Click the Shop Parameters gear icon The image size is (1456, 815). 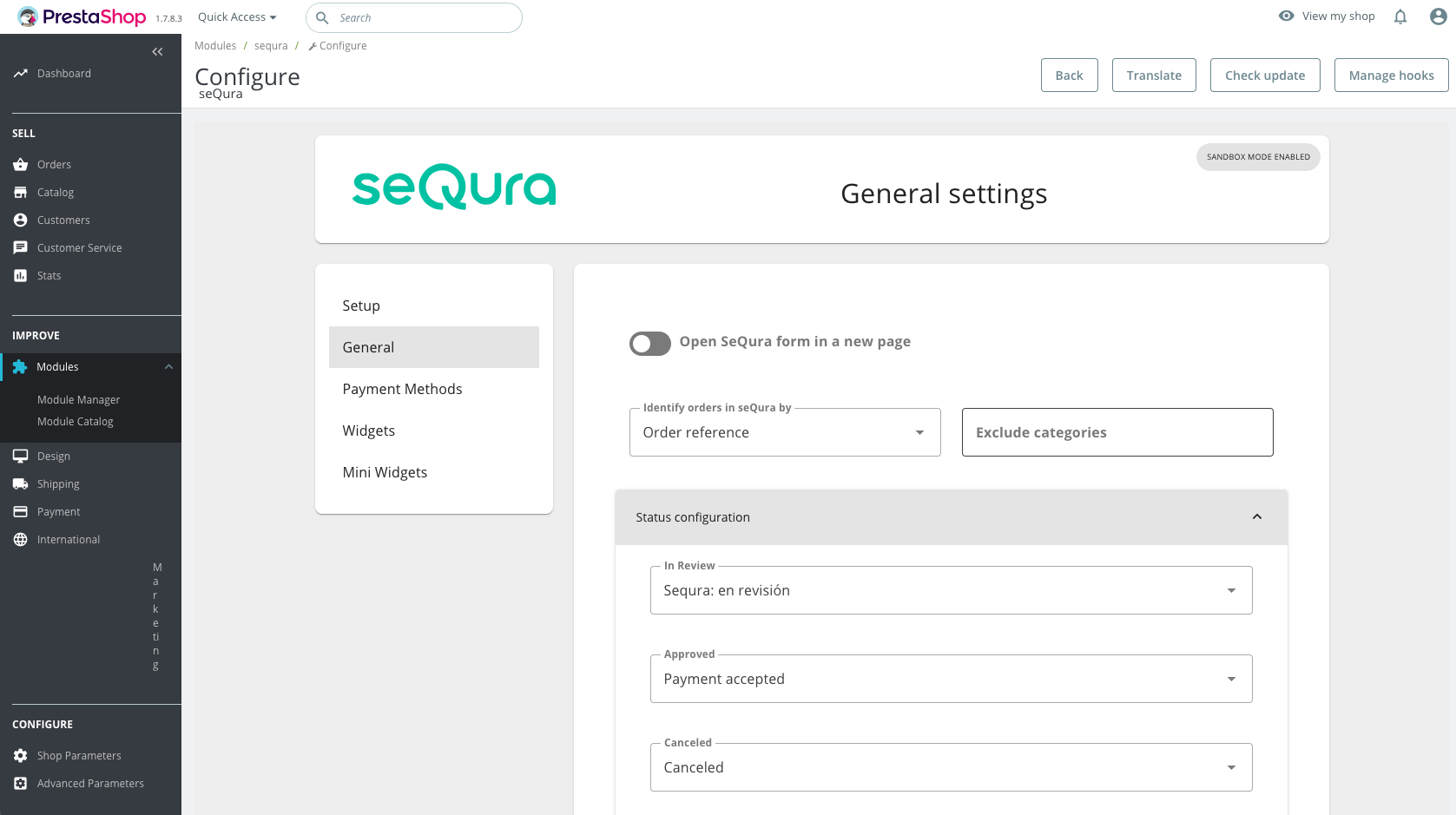point(21,756)
